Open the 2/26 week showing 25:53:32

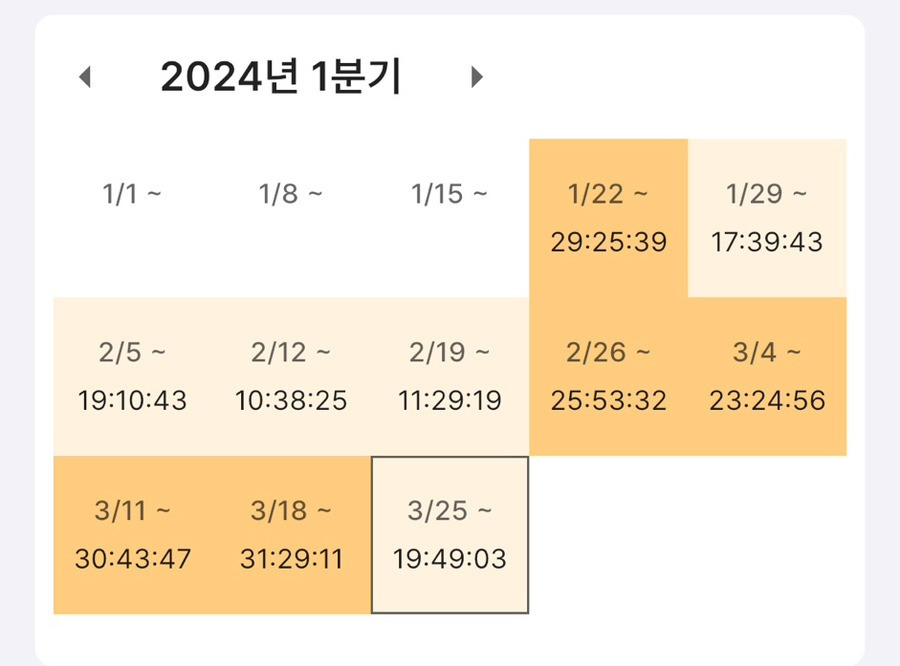(608, 376)
